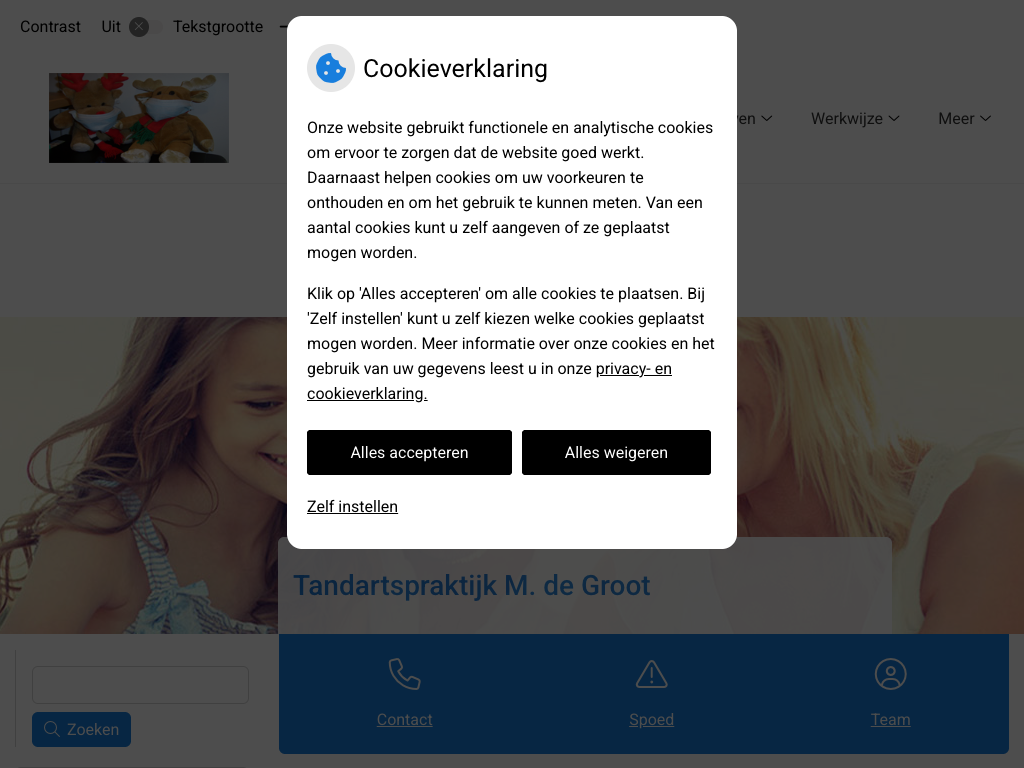Open the Spoed link
This screenshot has width=1024, height=768.
point(652,720)
